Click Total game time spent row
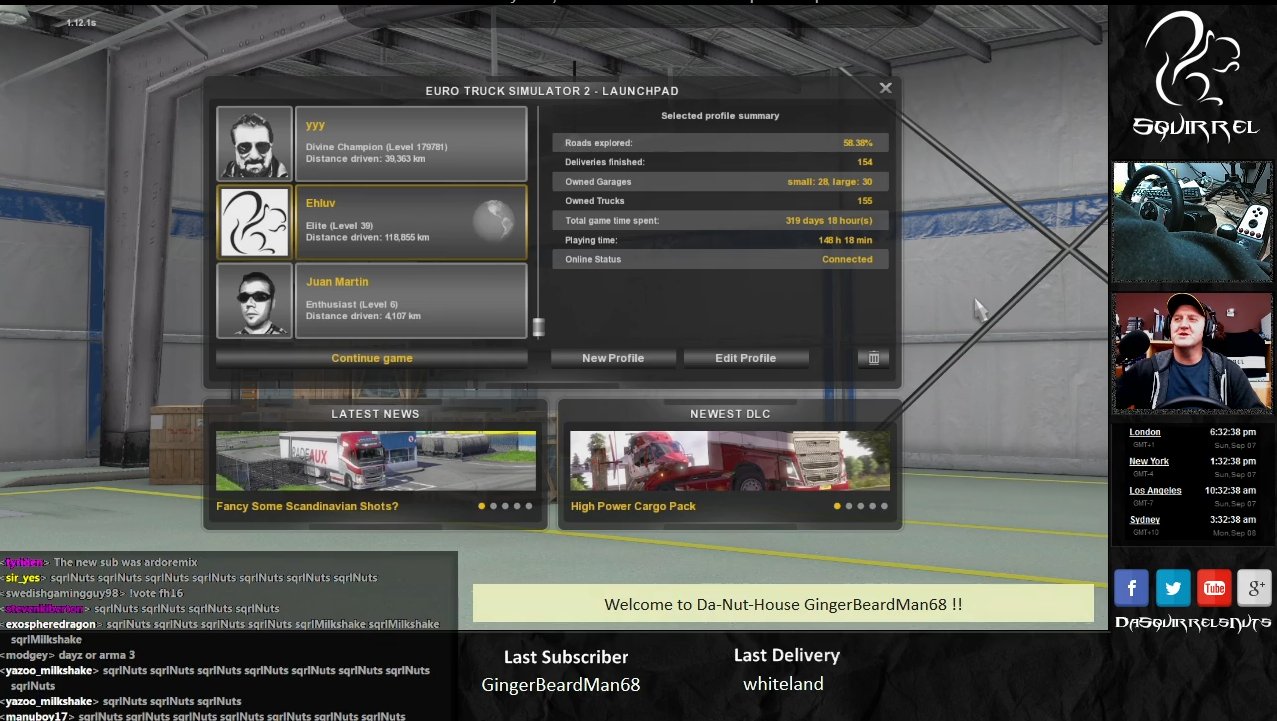Viewport: 1277px width, 721px height. 719,220
